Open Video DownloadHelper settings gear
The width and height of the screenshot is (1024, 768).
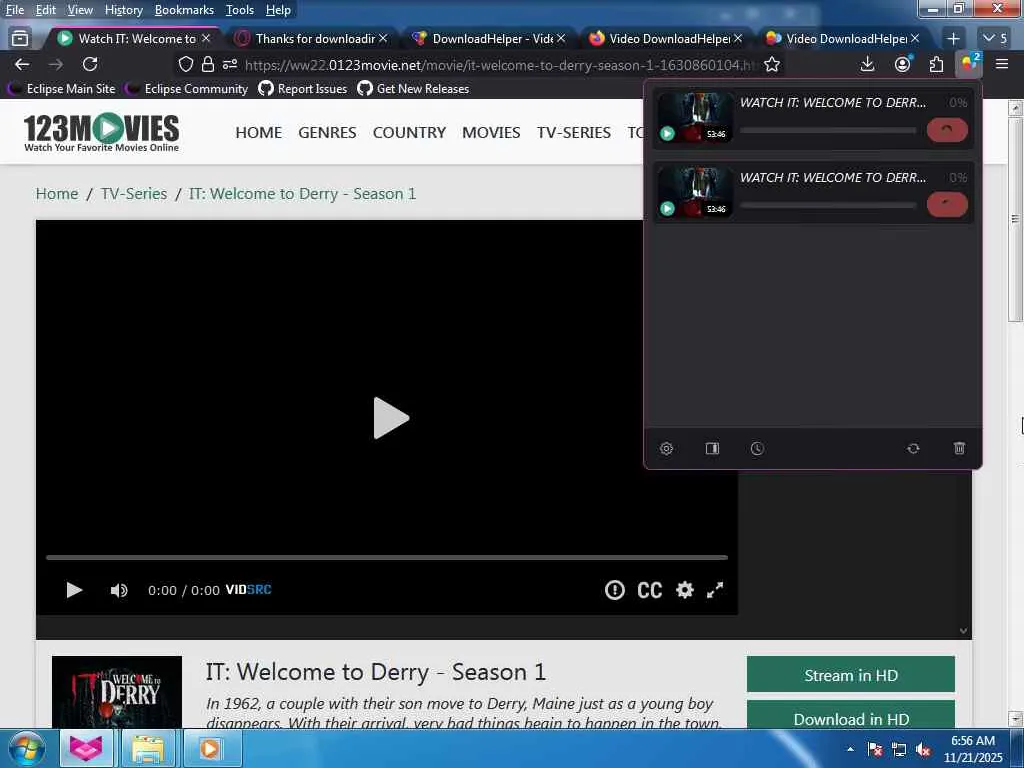point(666,449)
